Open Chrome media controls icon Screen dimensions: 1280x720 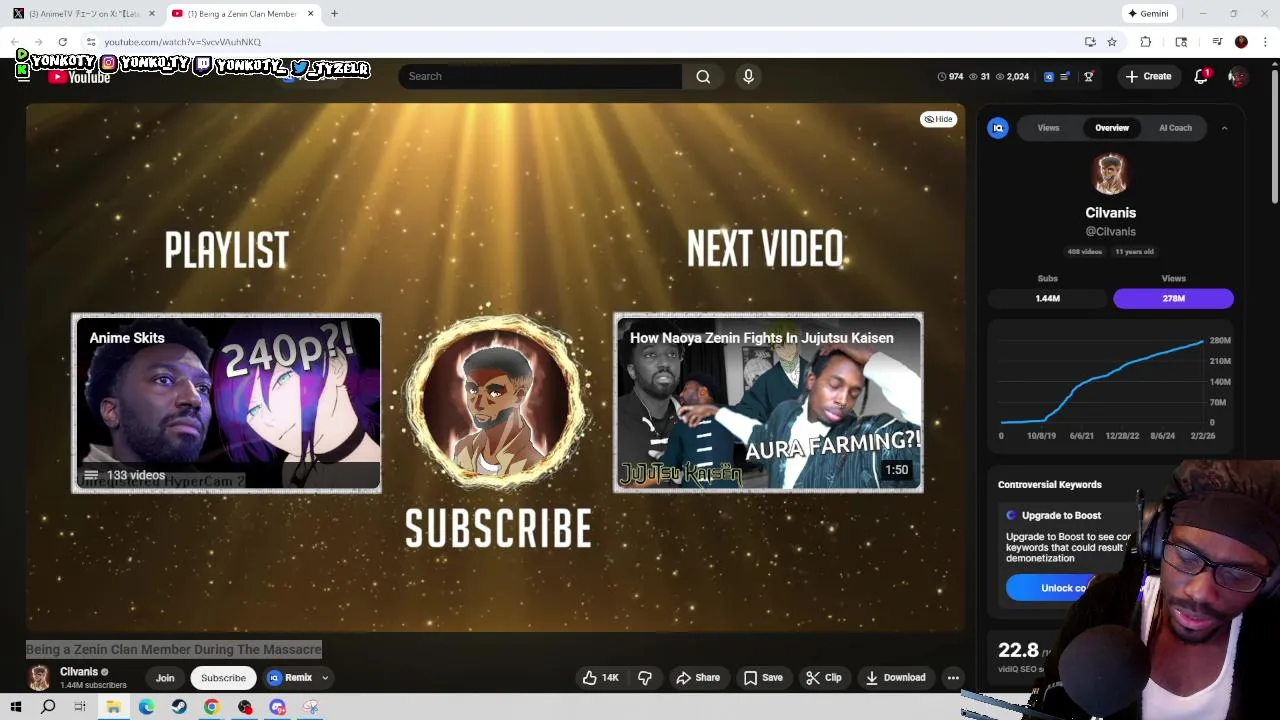(1217, 42)
